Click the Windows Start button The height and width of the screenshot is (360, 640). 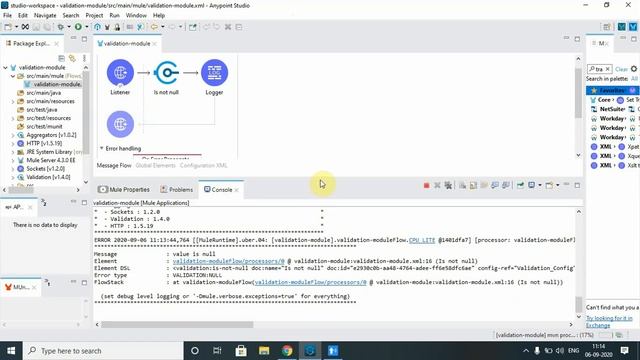(11, 351)
